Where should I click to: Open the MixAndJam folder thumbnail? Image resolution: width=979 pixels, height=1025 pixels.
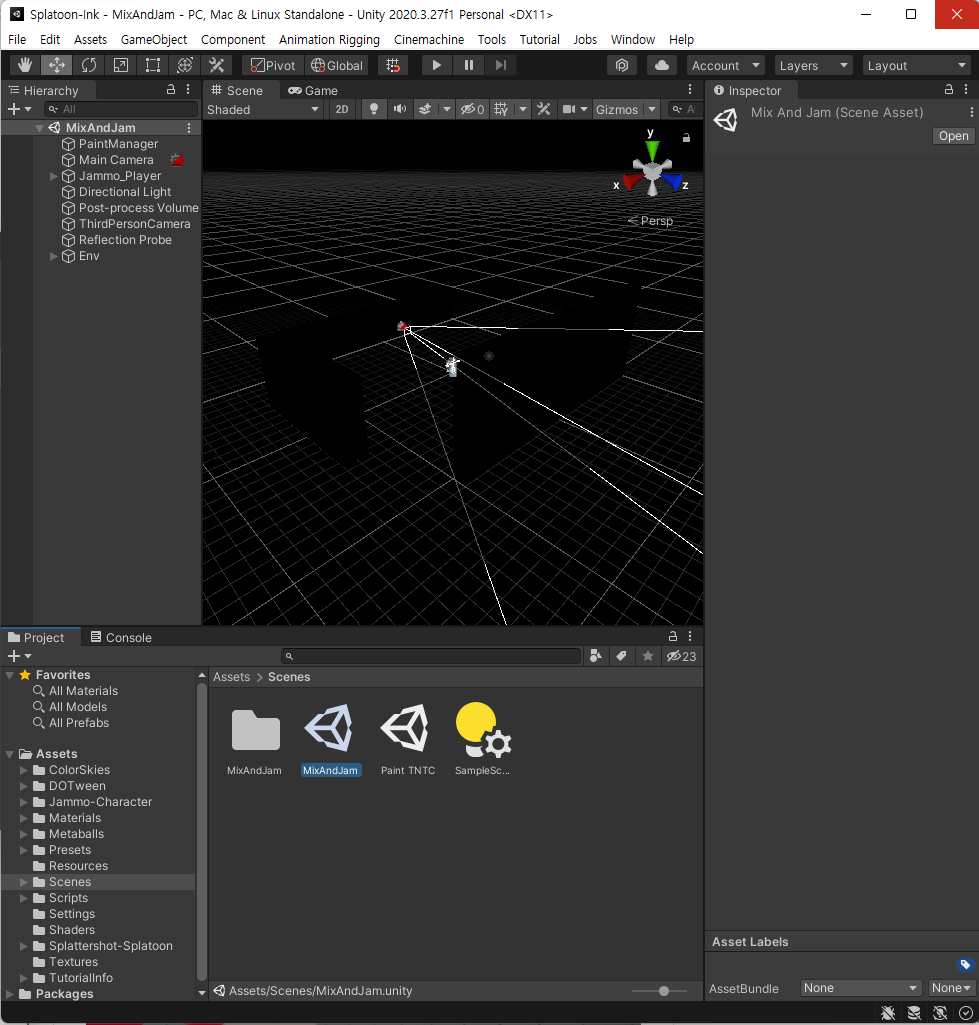click(x=255, y=739)
